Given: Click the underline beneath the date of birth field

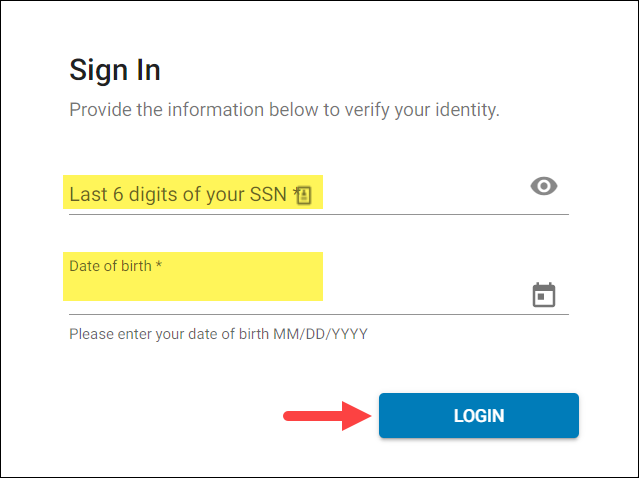Looking at the screenshot, I should (x=319, y=315).
